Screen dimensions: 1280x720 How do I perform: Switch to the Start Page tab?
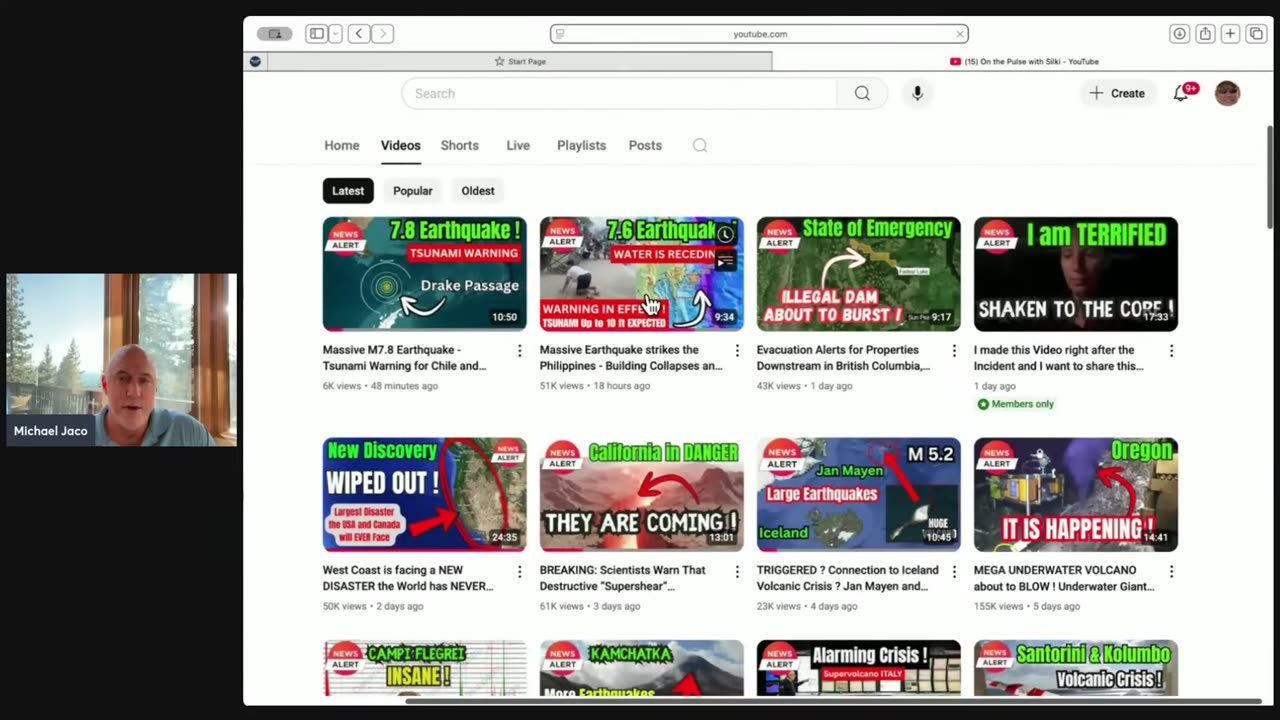coord(520,61)
